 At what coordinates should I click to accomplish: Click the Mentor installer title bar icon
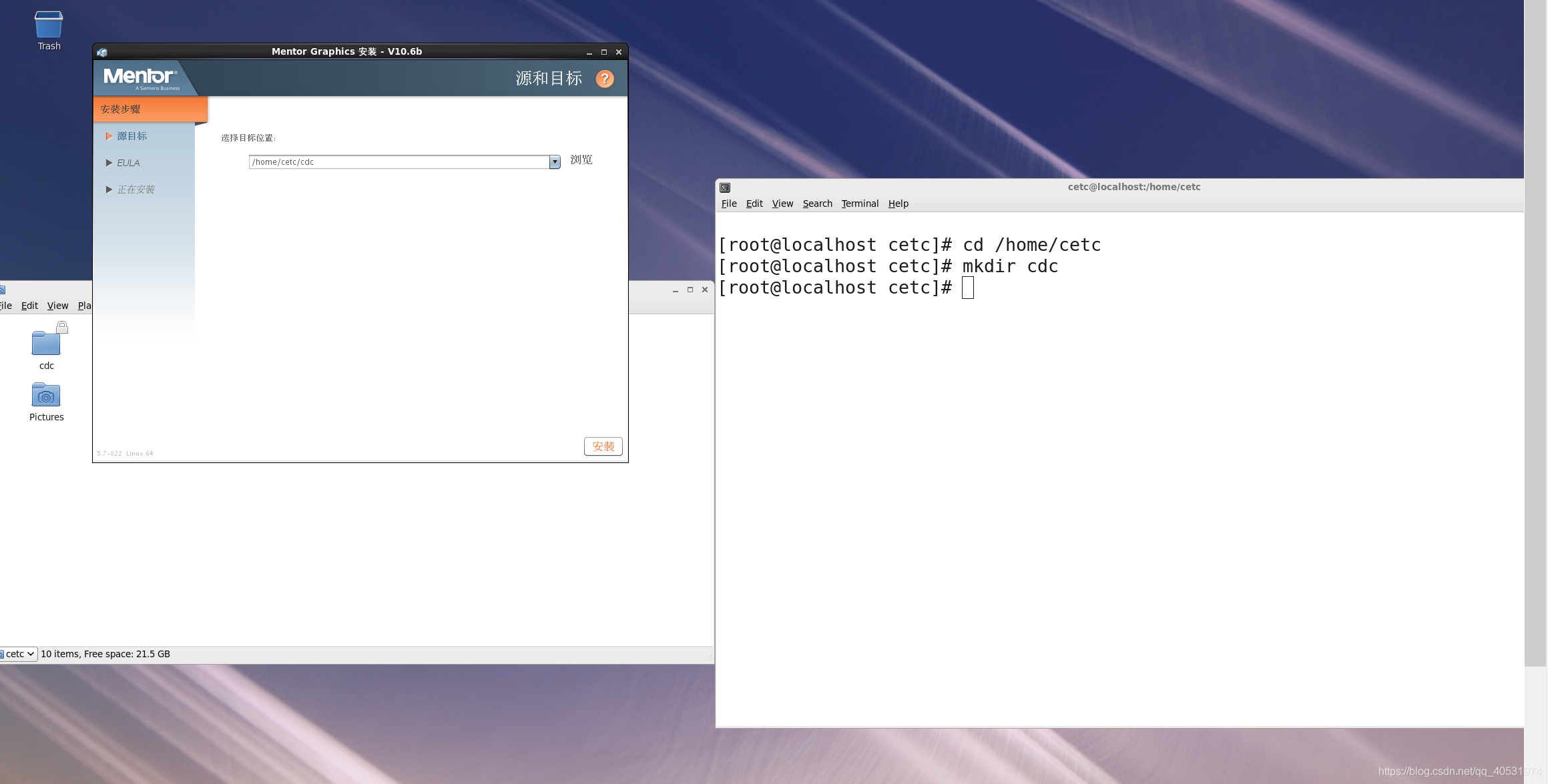point(102,52)
